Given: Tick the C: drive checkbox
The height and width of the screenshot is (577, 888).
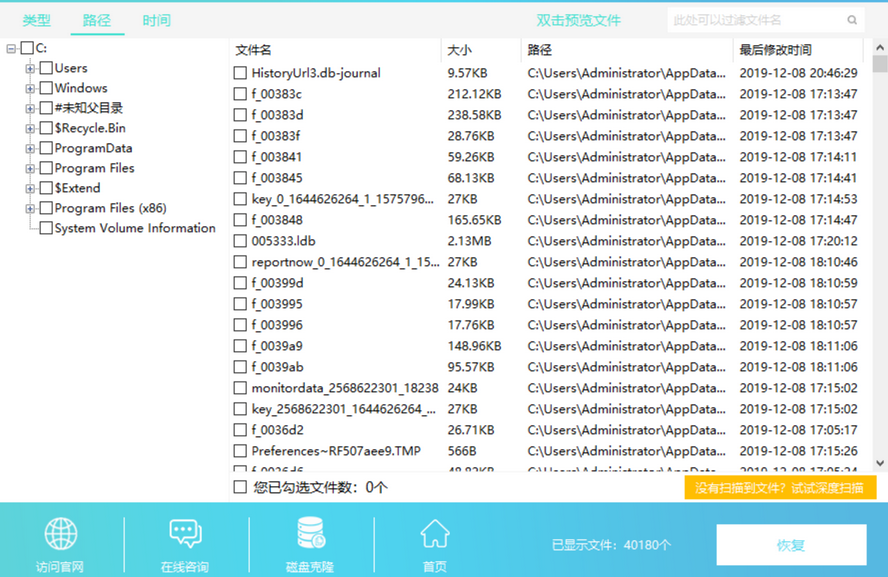Looking at the screenshot, I should click(x=27, y=47).
